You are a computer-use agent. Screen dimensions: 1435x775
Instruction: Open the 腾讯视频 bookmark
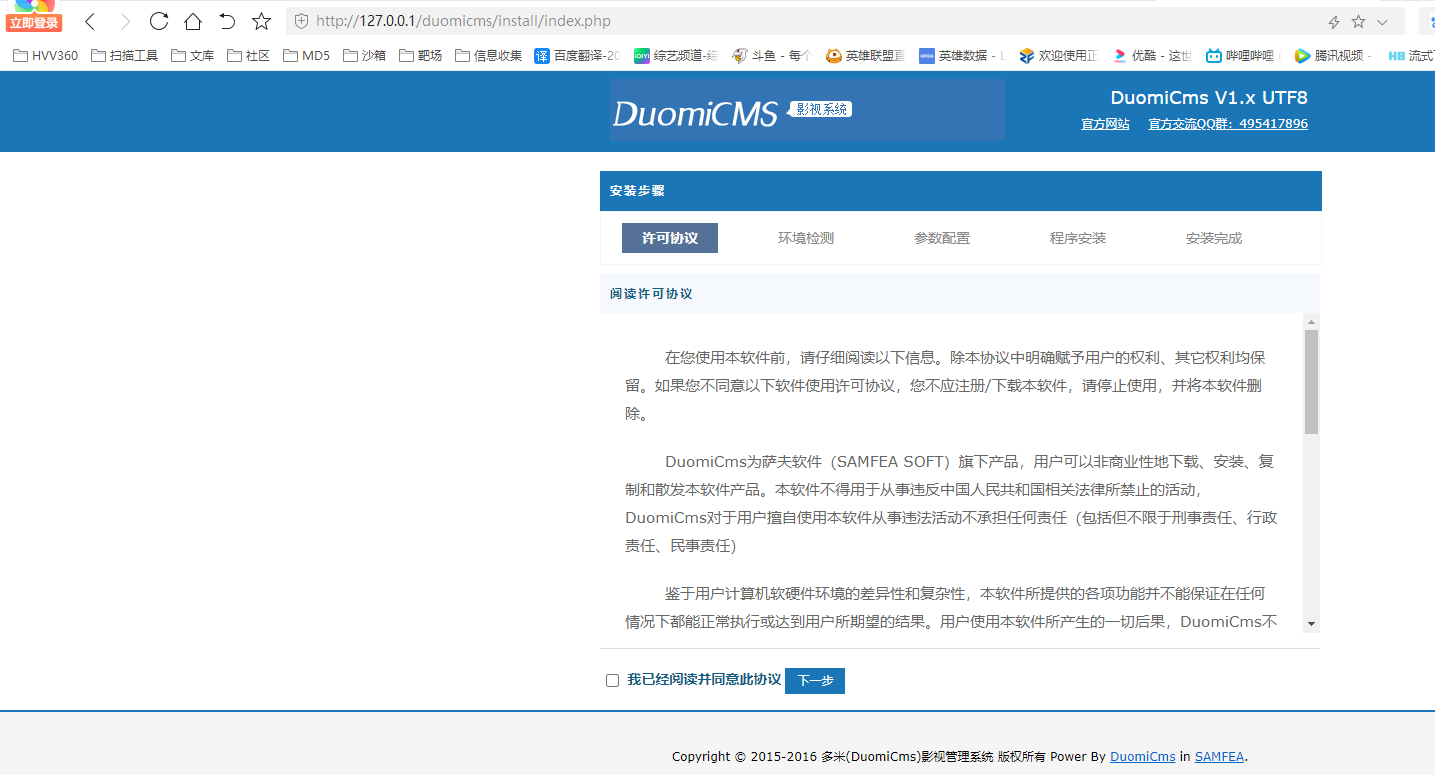click(x=1332, y=56)
